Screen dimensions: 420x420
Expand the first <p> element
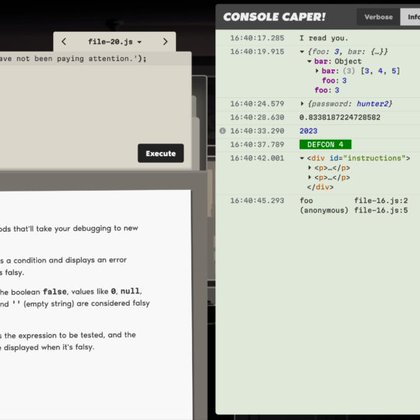(309, 168)
